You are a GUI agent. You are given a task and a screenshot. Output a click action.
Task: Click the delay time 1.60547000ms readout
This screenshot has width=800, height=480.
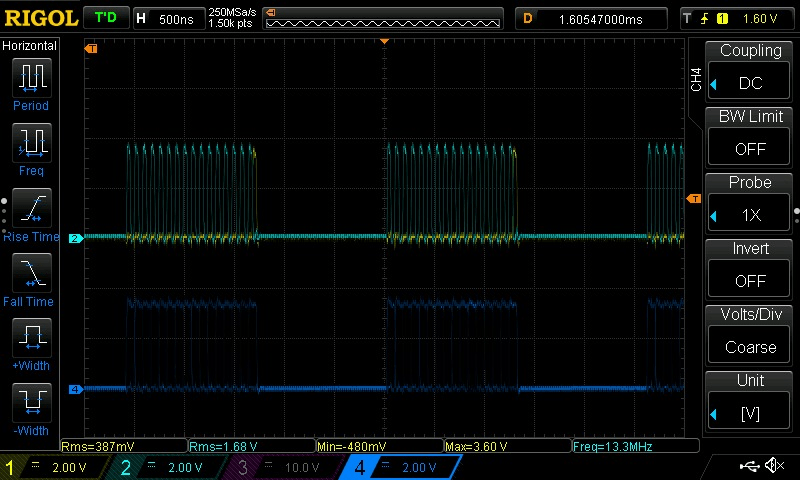601,19
